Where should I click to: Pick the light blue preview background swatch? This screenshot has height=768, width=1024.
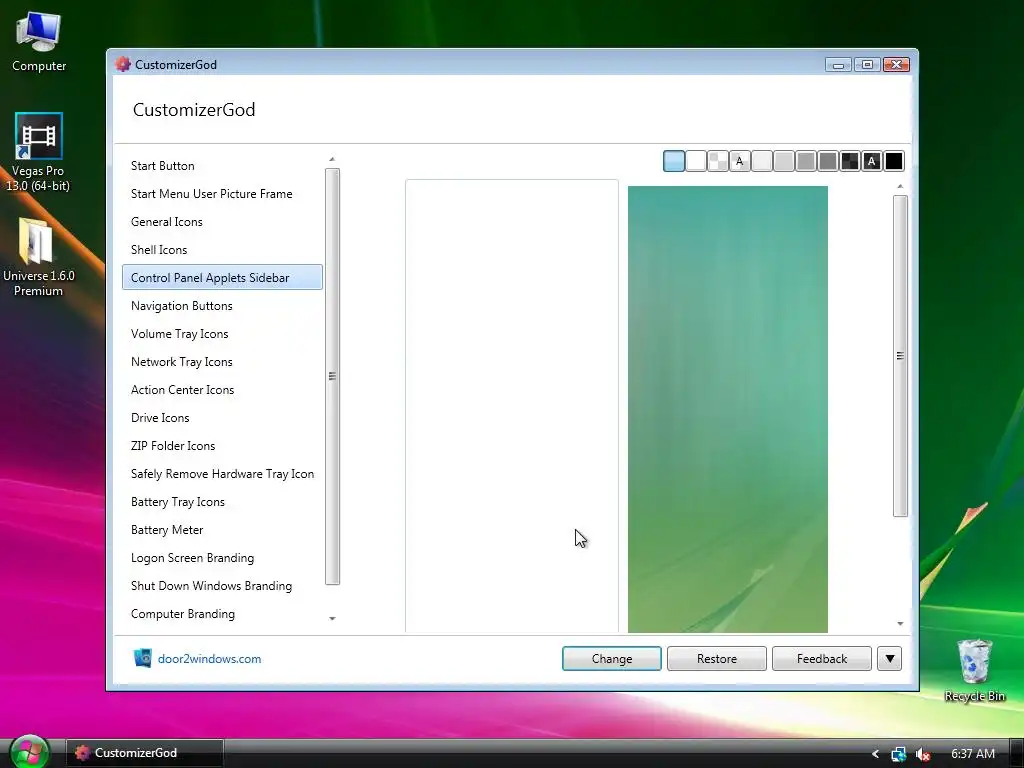[x=674, y=161]
